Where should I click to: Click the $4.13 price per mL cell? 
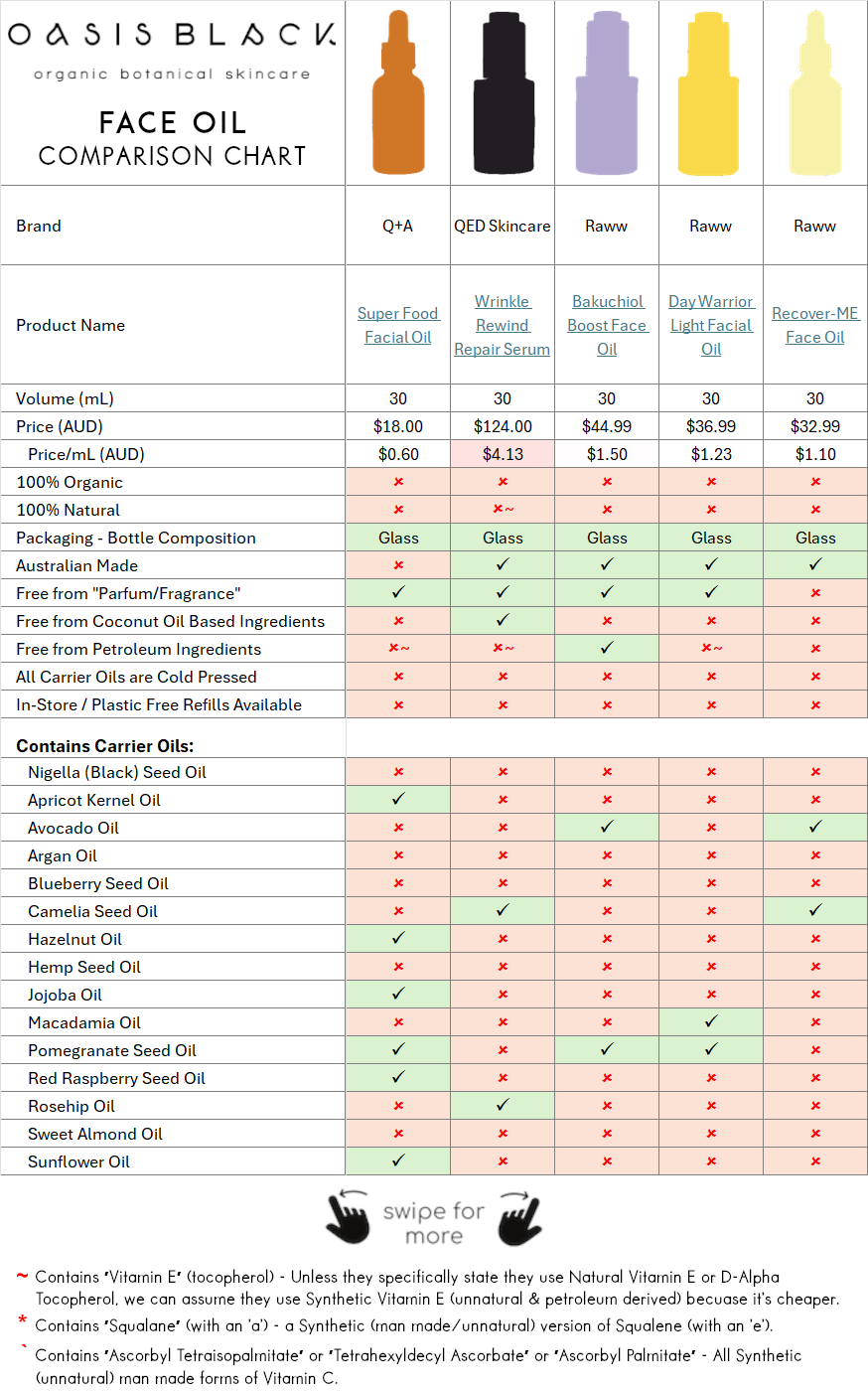coord(503,454)
